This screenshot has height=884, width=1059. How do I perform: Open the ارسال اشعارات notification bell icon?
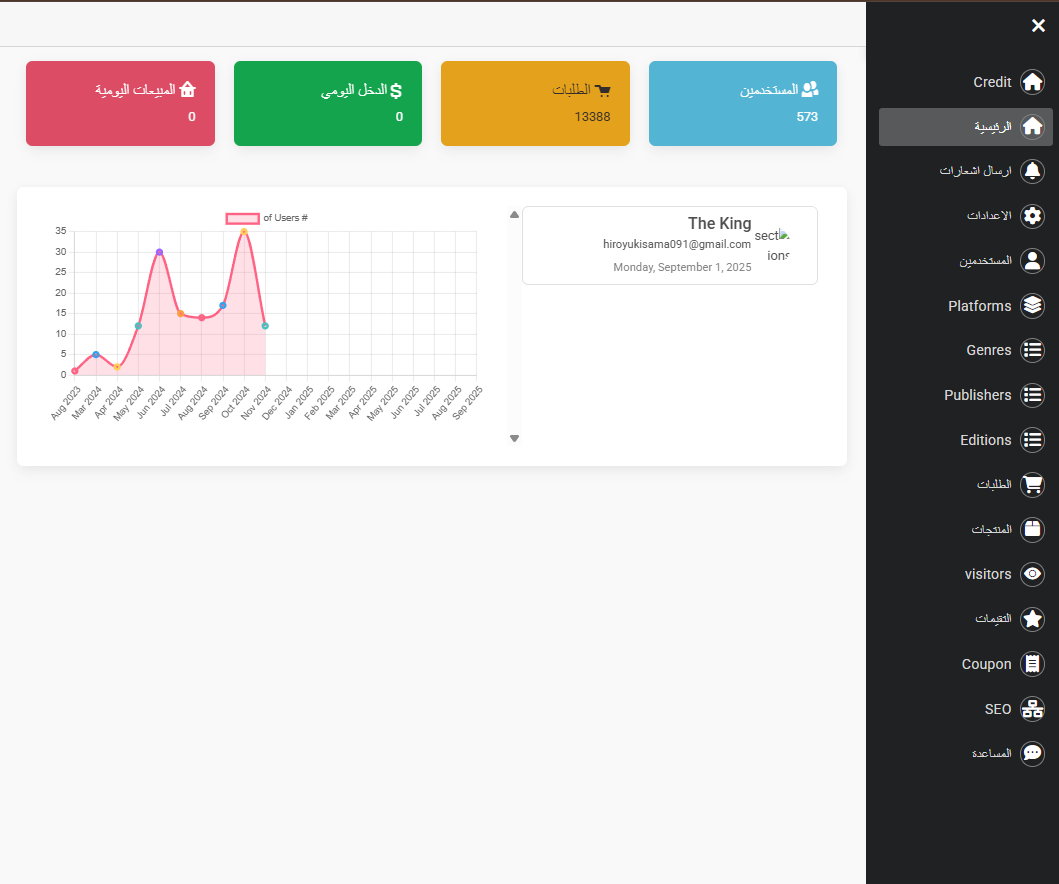(x=1032, y=171)
